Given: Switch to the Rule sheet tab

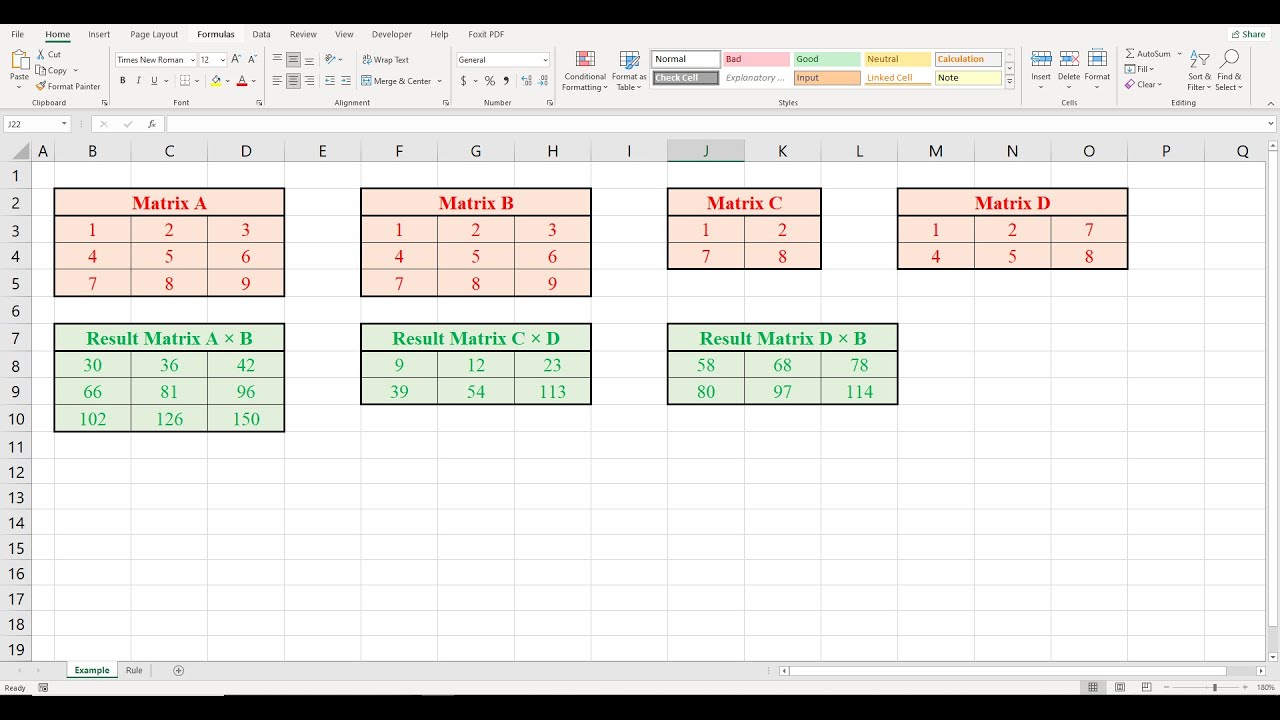Looking at the screenshot, I should click(x=134, y=670).
